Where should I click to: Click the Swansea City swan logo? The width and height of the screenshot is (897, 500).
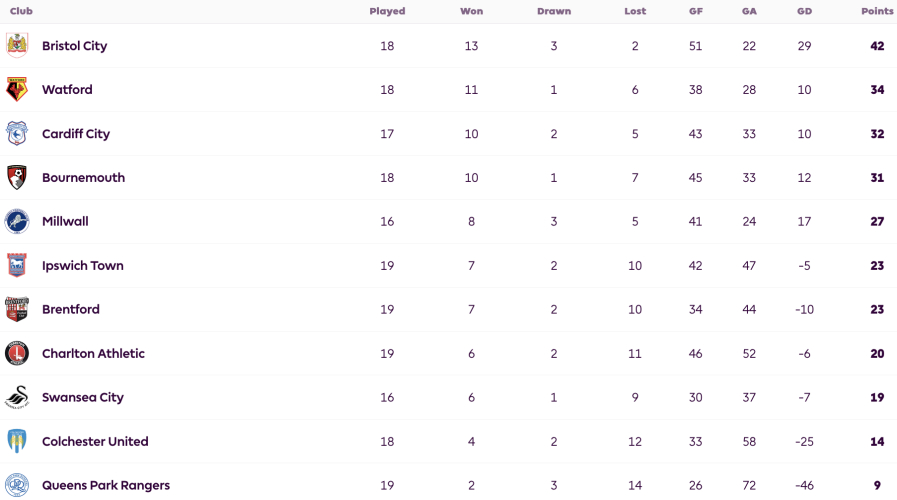coord(17,397)
